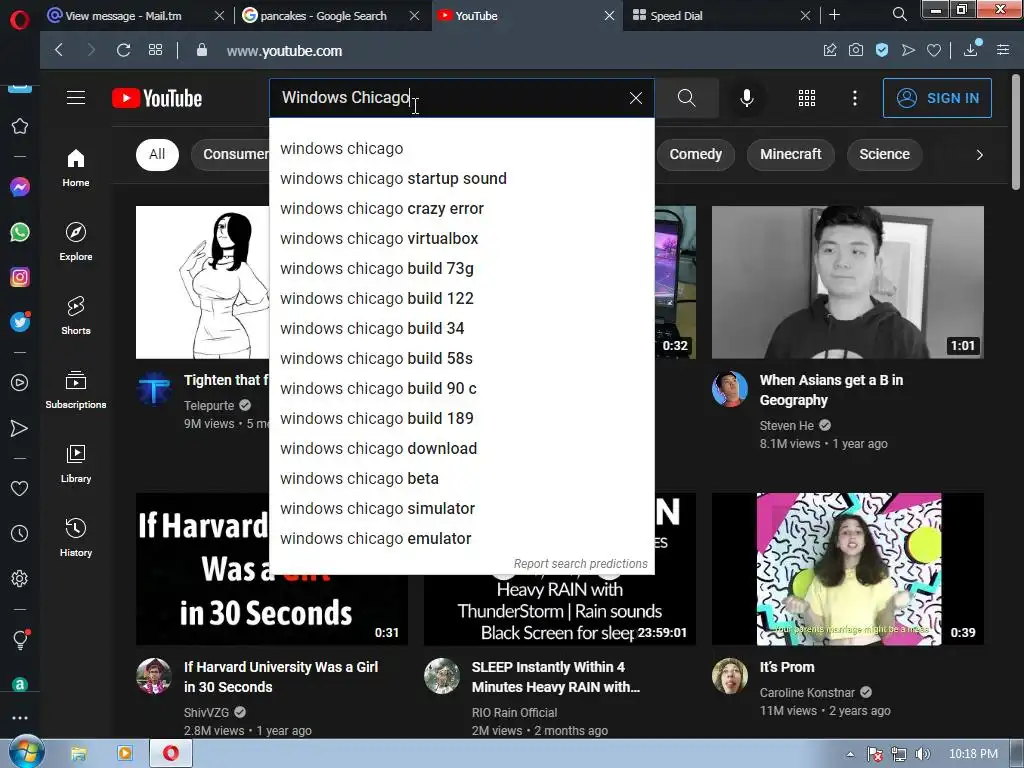The image size is (1024, 768).
Task: Click the address bar showing www.youtube.com
Action: coord(284,51)
